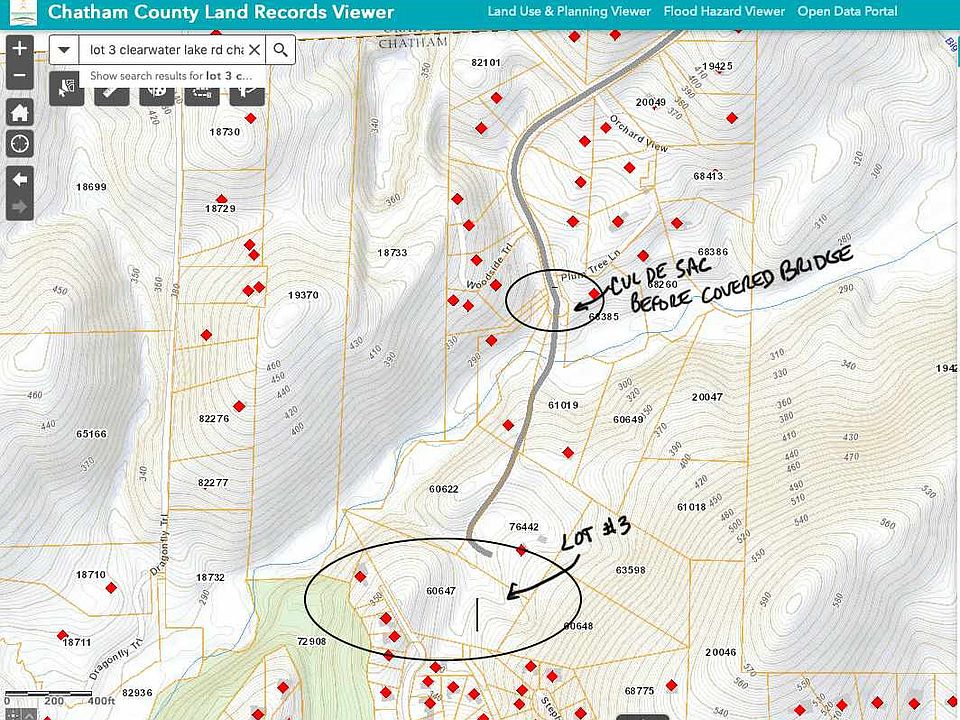Select parcel labeled 82276

coord(214,419)
